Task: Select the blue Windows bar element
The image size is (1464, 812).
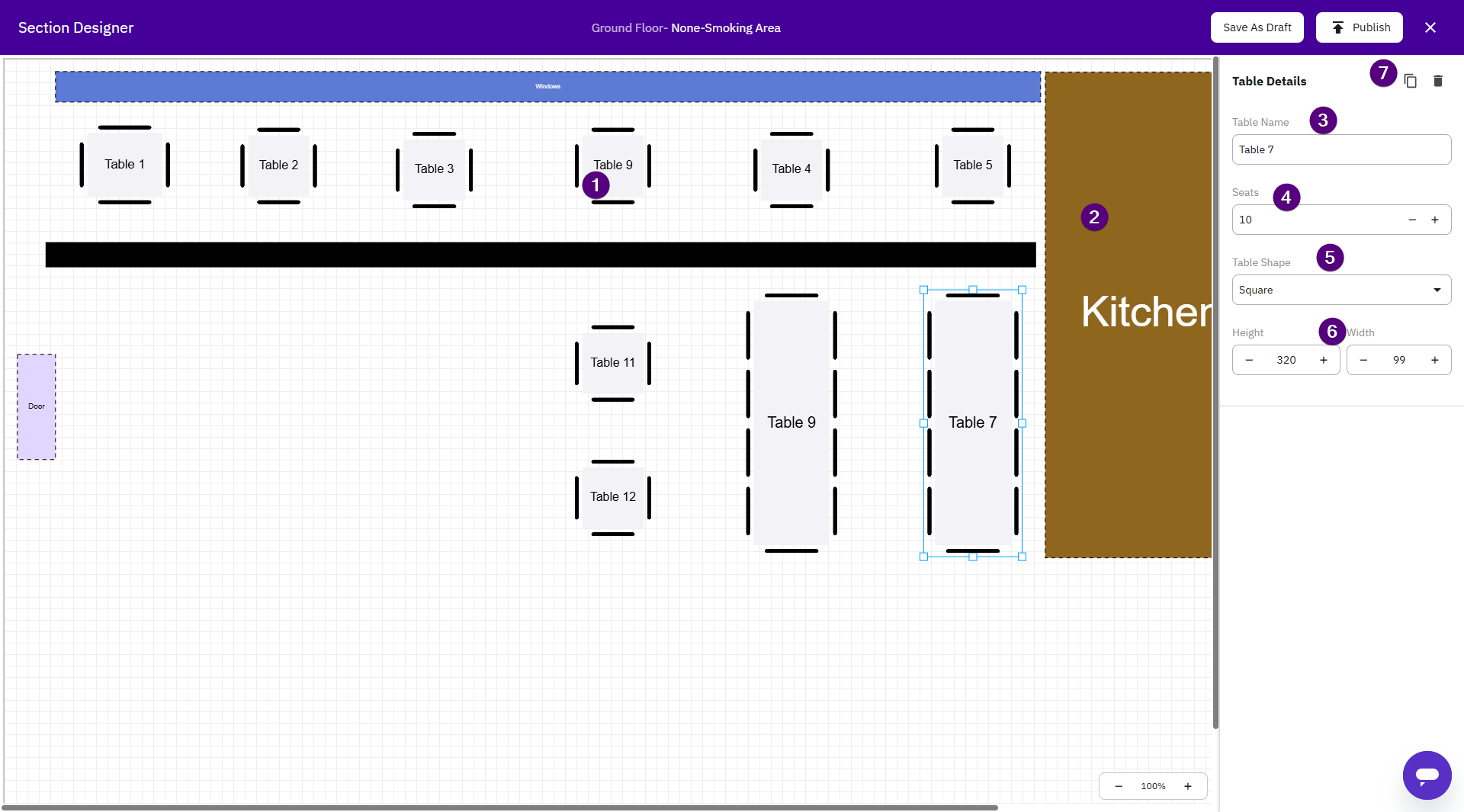Action: pyautogui.click(x=547, y=87)
